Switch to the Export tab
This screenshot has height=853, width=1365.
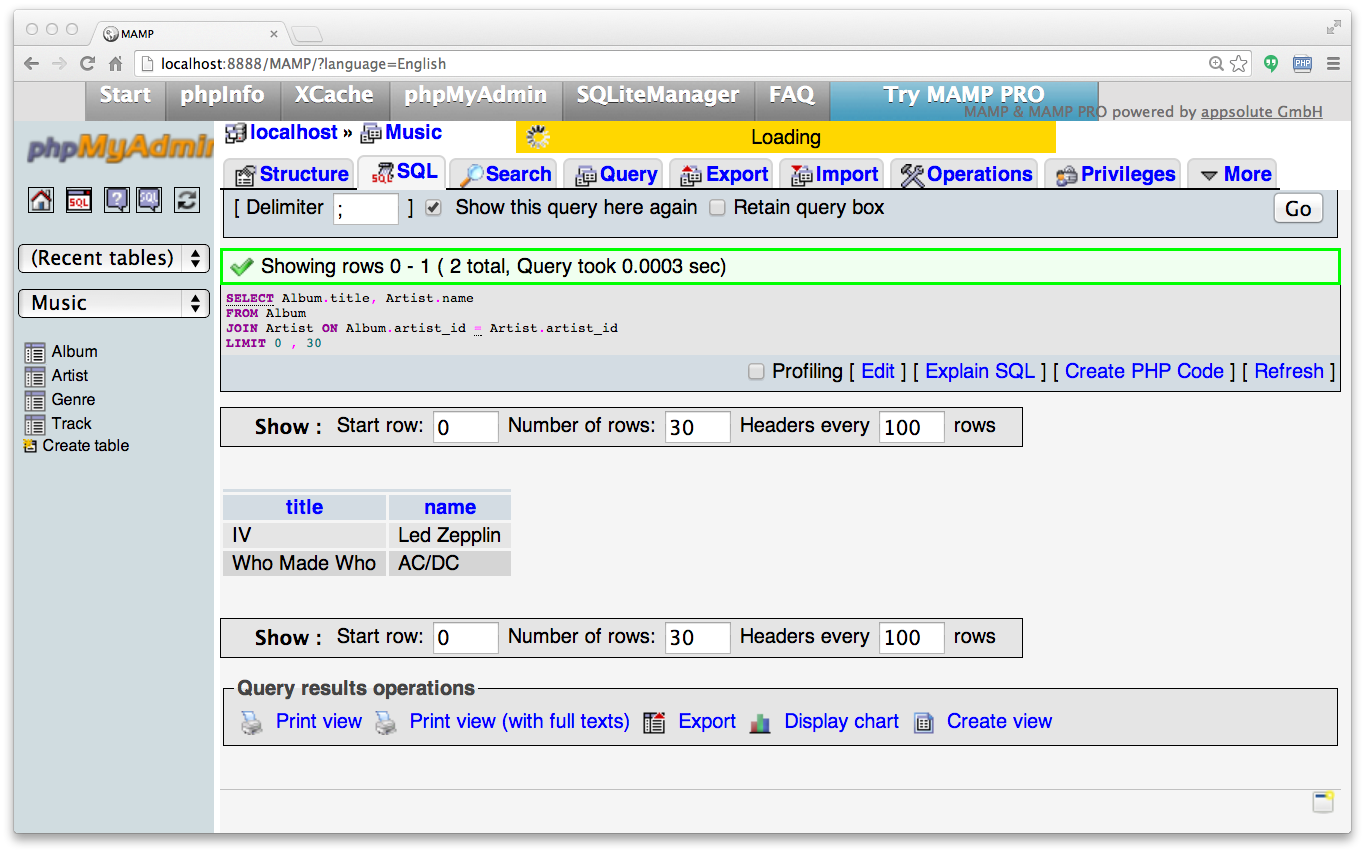coord(723,174)
